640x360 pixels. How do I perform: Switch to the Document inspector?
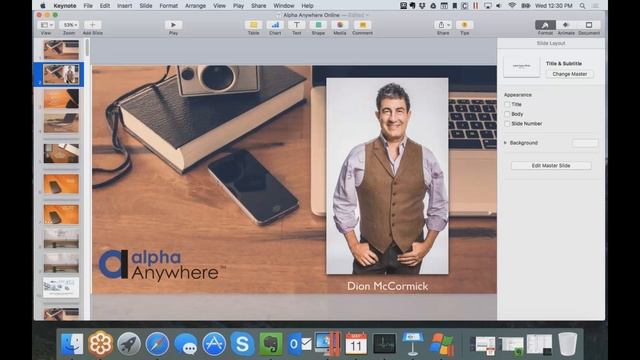pyautogui.click(x=589, y=25)
